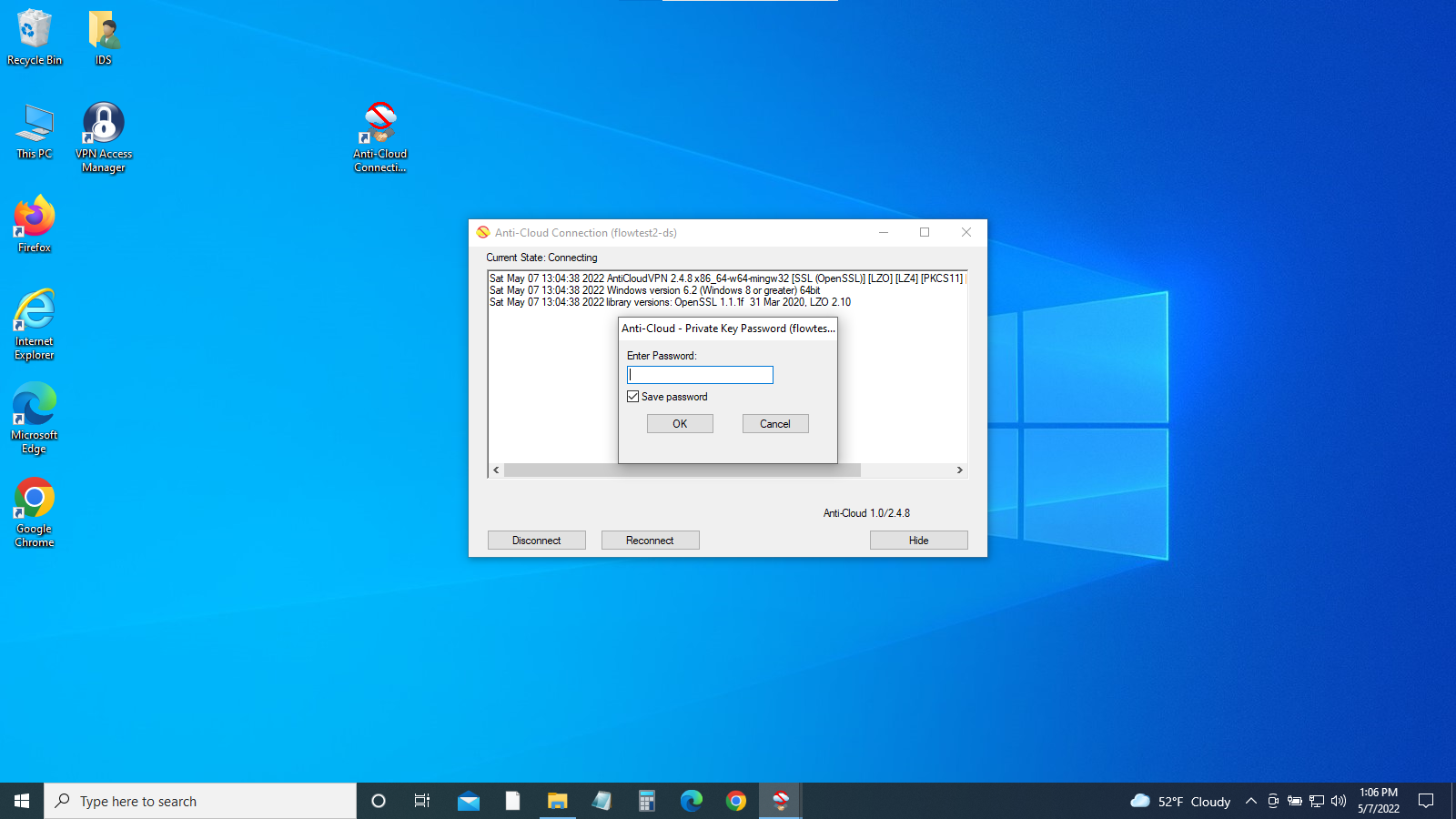The height and width of the screenshot is (819, 1456).
Task: Open the notification center icon
Action: point(1426,801)
